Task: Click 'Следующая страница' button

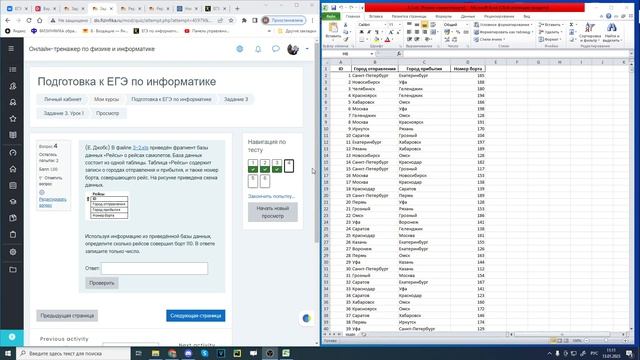Action: click(196, 316)
